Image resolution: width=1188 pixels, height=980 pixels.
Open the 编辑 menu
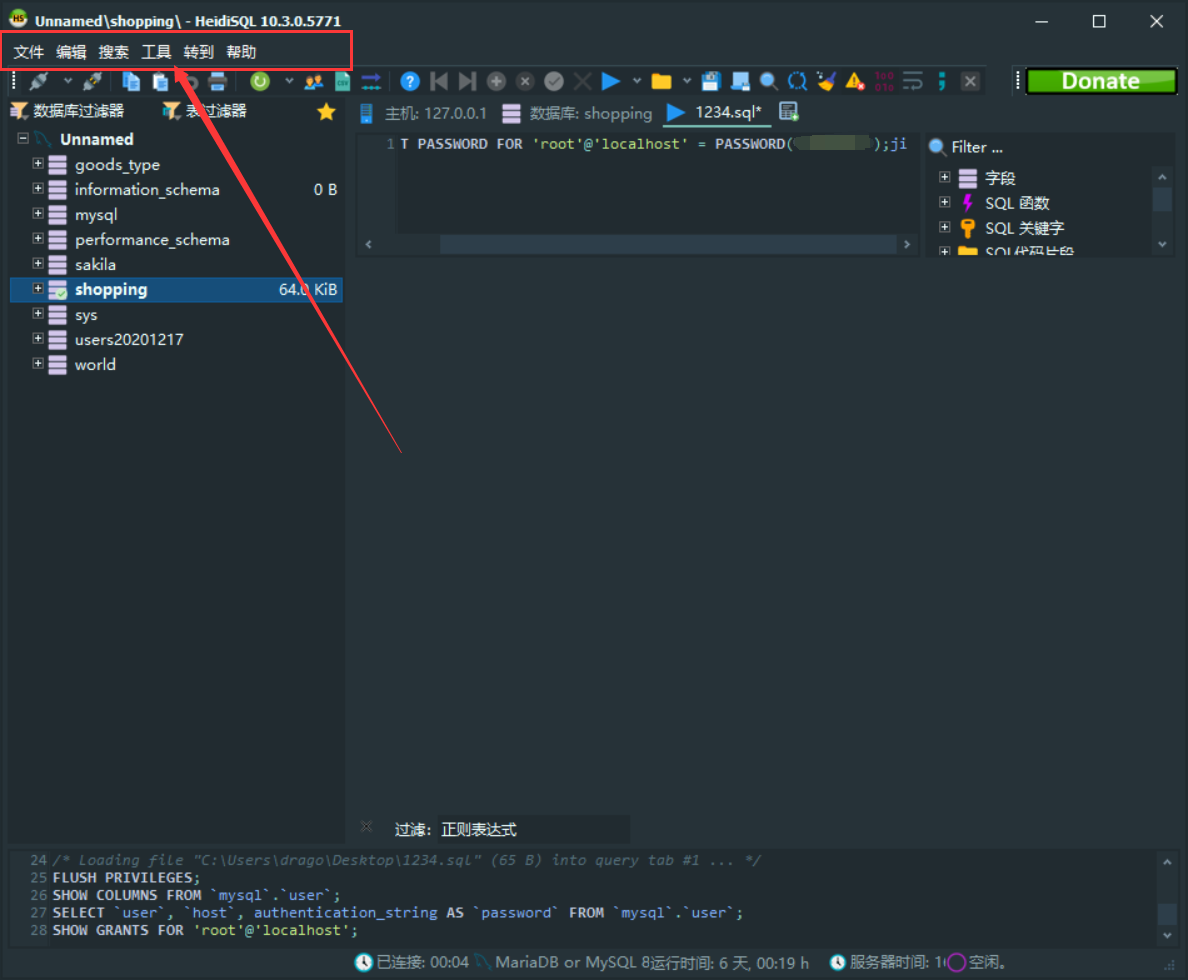tap(71, 52)
